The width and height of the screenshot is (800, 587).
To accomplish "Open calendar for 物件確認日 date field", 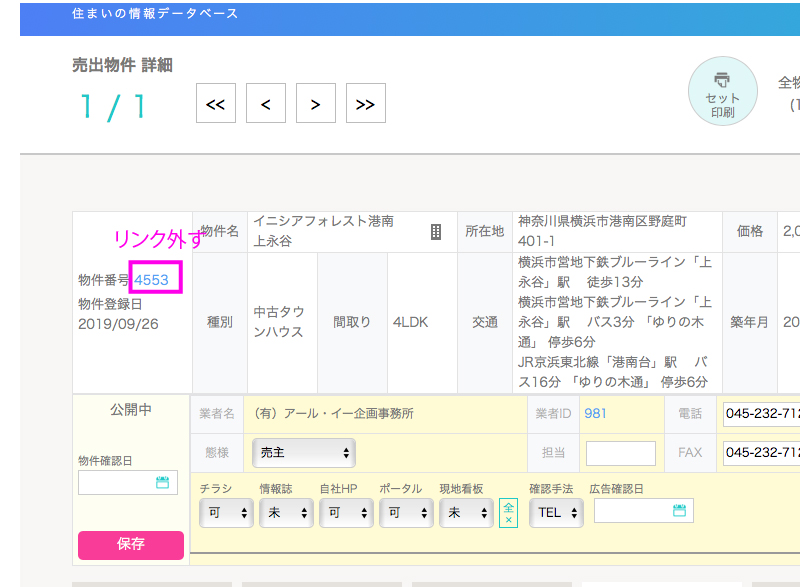I will pyautogui.click(x=163, y=483).
